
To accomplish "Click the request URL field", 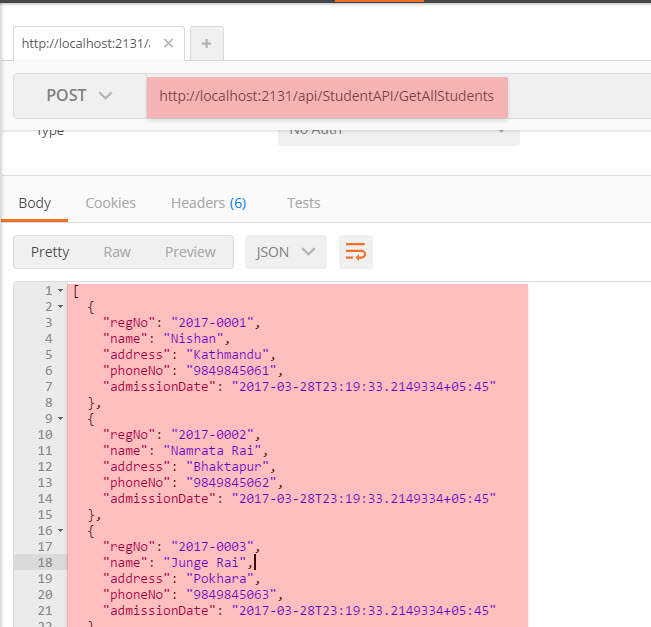I will pos(327,97).
